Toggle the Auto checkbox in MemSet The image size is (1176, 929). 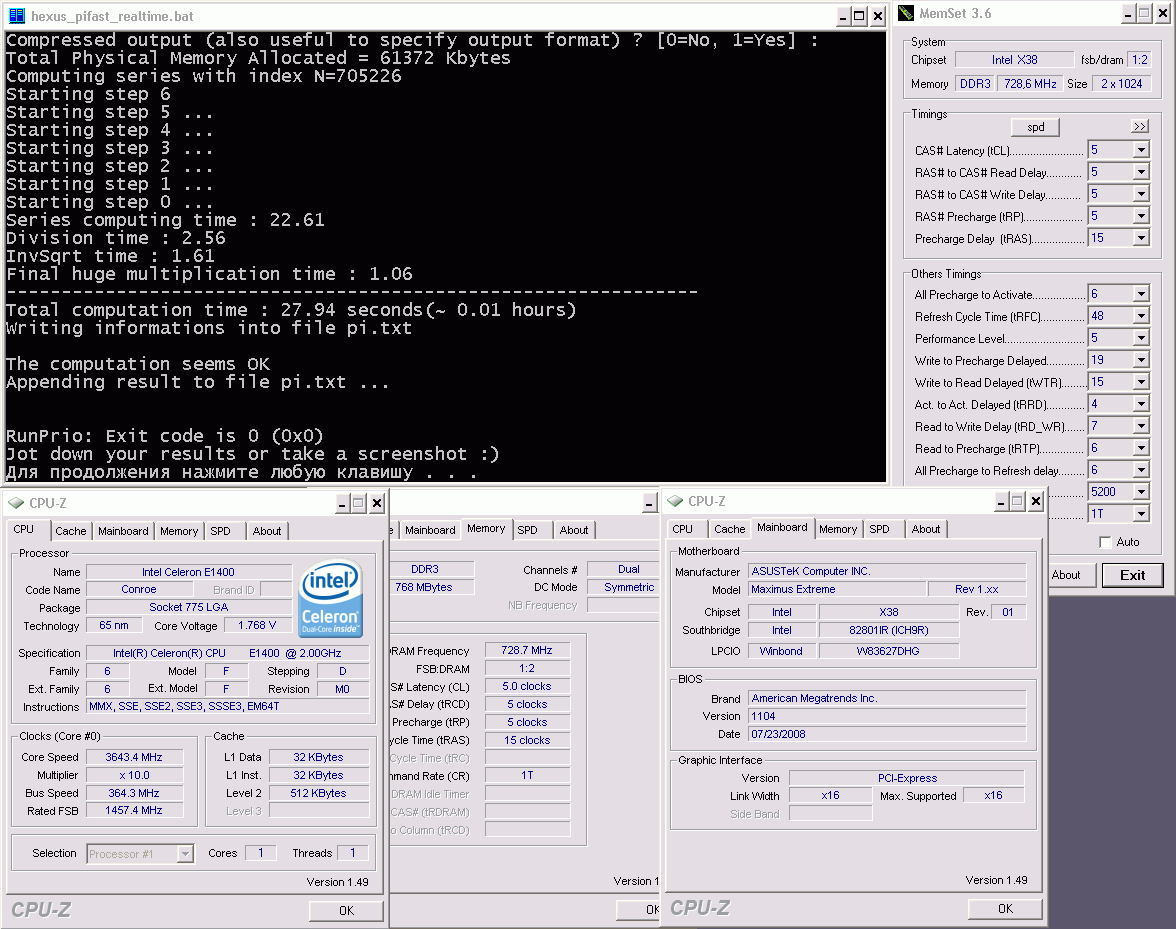pyautogui.click(x=1105, y=541)
